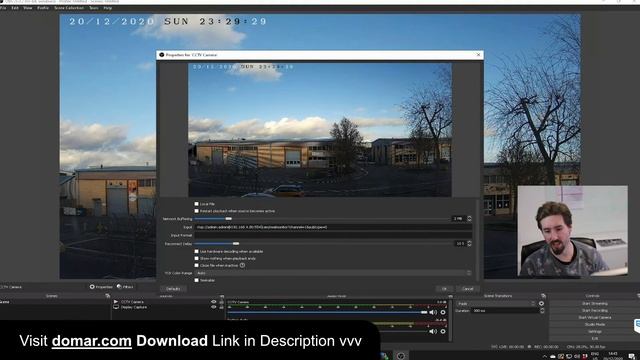The height and width of the screenshot is (360, 640).
Task: Click the Reconnect Delay value stepper
Action: pyautogui.click(x=469, y=244)
